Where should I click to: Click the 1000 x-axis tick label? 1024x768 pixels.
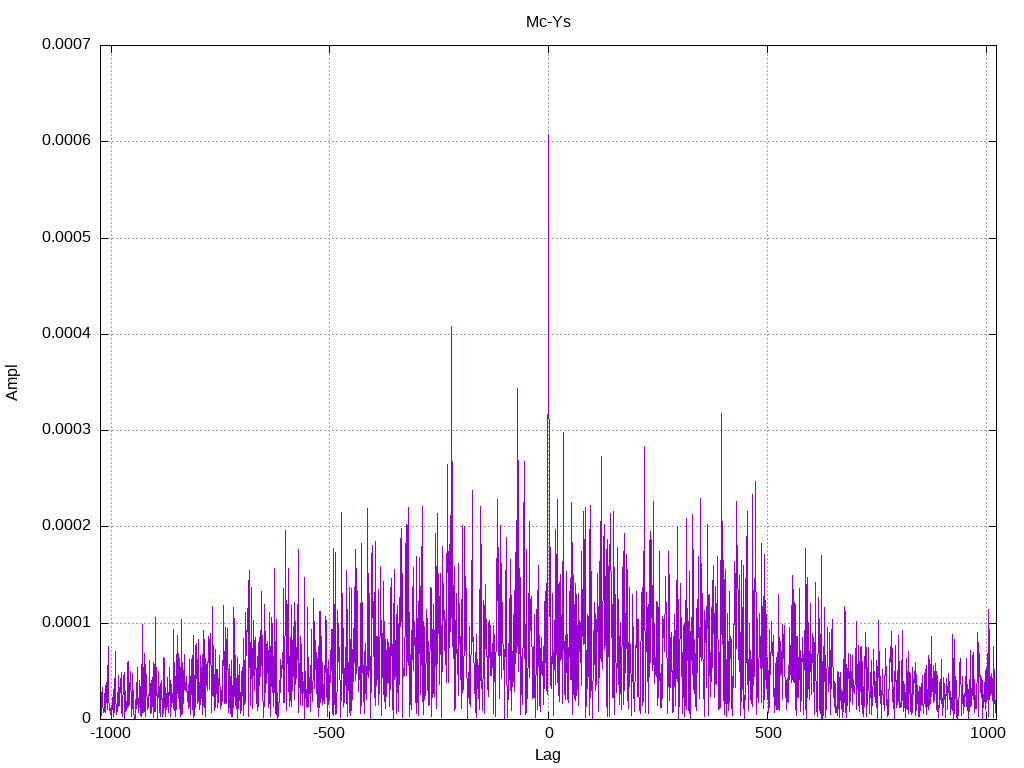987,733
